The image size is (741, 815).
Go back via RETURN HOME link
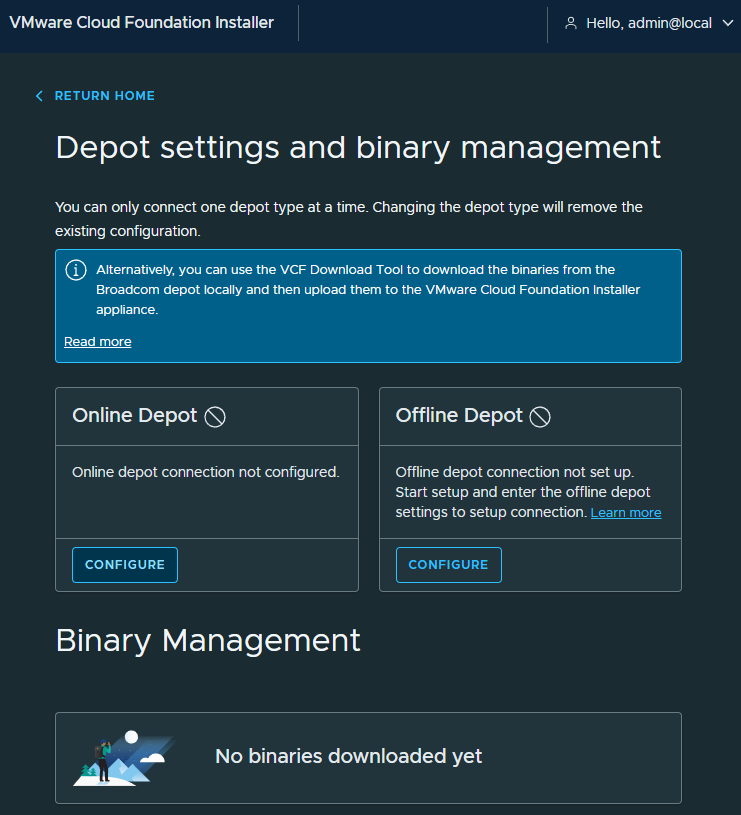pyautogui.click(x=104, y=96)
